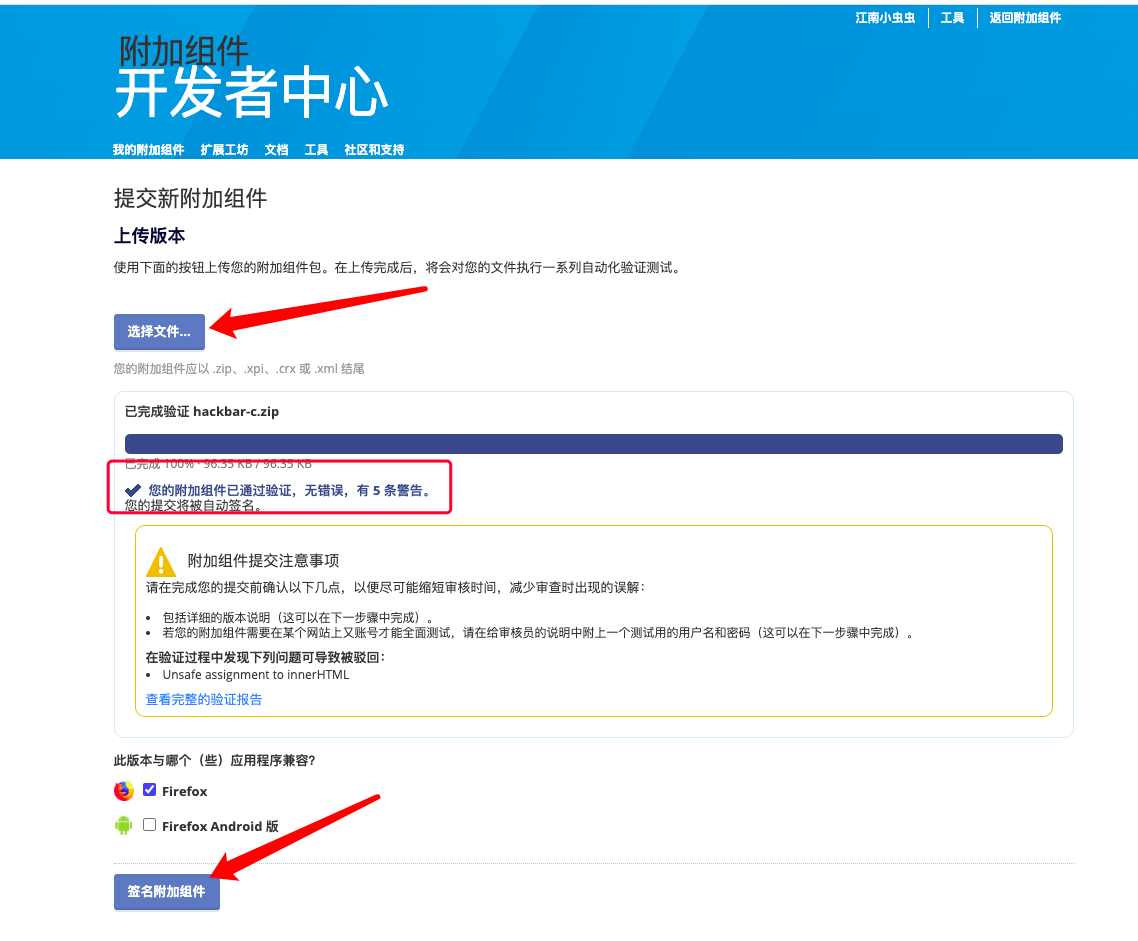This screenshot has height=941, width=1138.
Task: Click the green Android robot icon
Action: pyautogui.click(x=124, y=825)
